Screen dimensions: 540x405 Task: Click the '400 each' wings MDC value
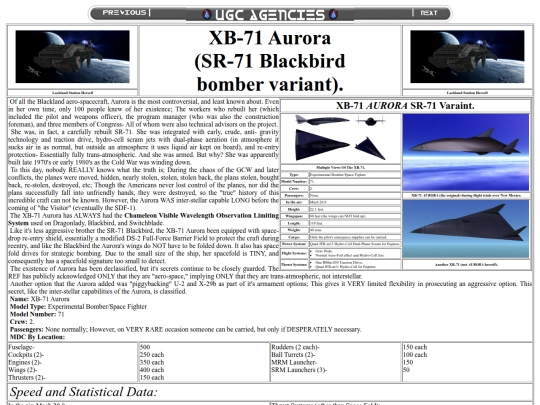(152, 370)
